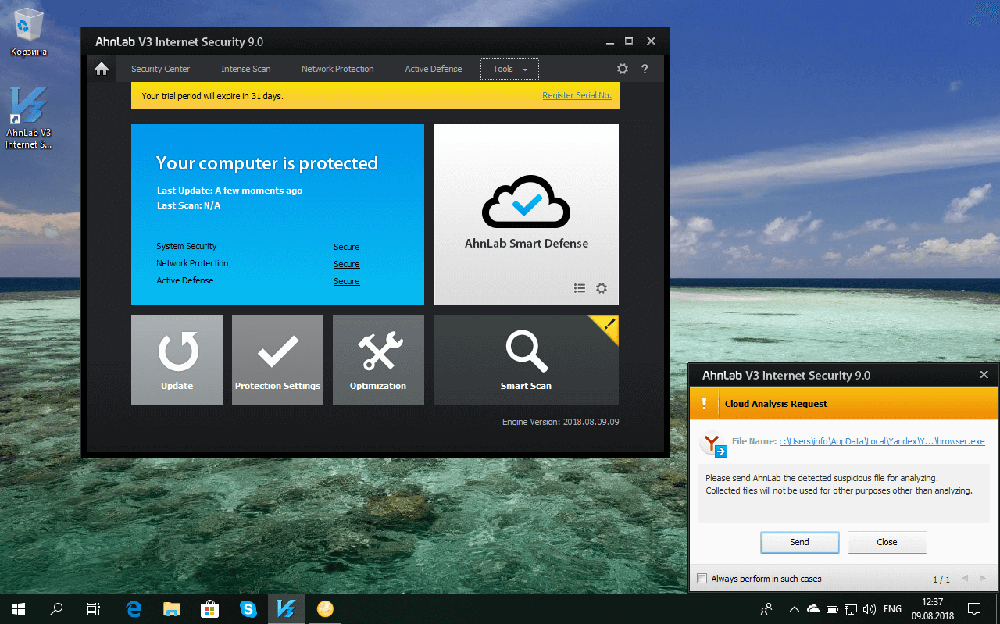Select the Active Defense tab
Image resolution: width=1000 pixels, height=624 pixels.
pos(433,69)
